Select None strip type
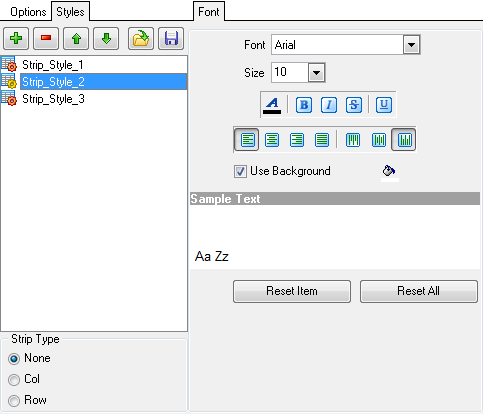This screenshot has width=483, height=414. [x=14, y=359]
